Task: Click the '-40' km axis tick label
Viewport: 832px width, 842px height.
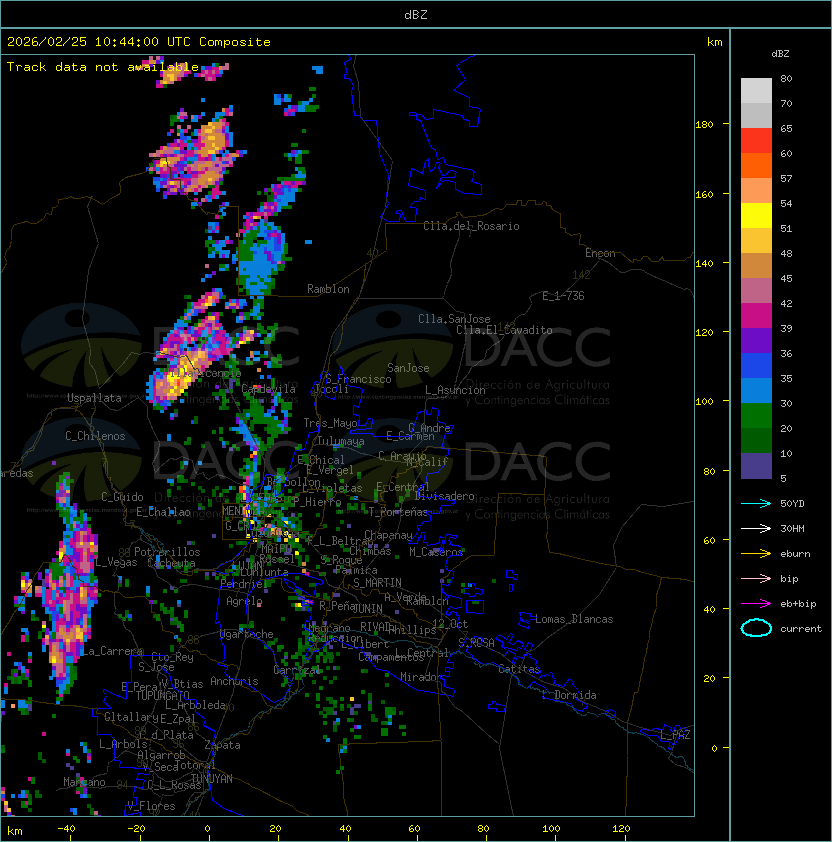Action: coord(67,829)
